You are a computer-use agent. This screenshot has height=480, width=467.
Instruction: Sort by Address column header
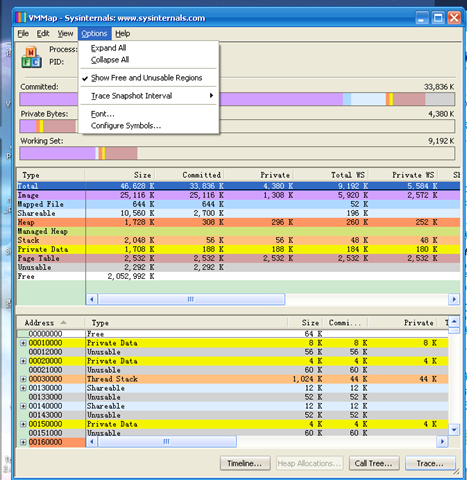[x=51, y=323]
